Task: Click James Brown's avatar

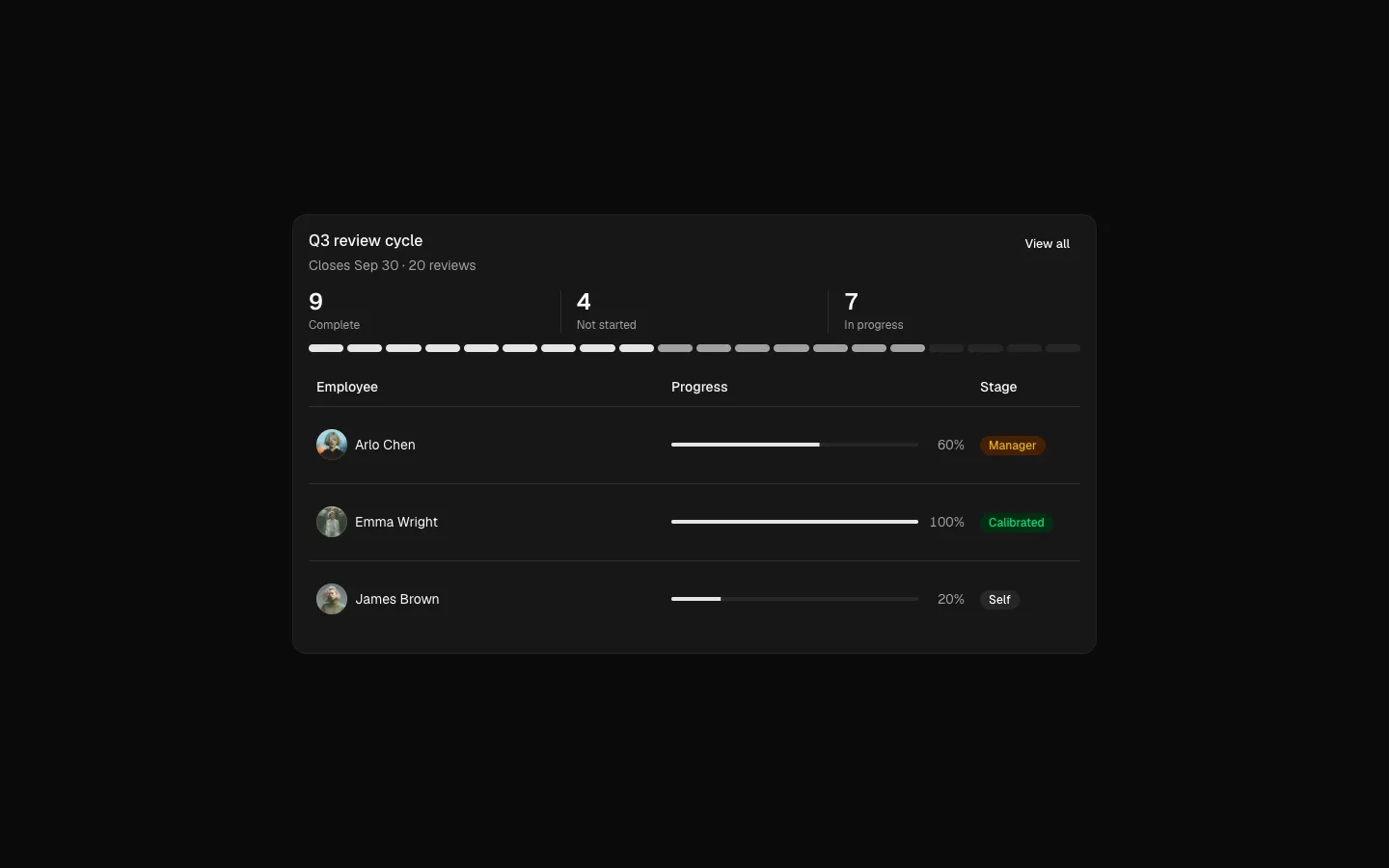Action: coord(332,599)
